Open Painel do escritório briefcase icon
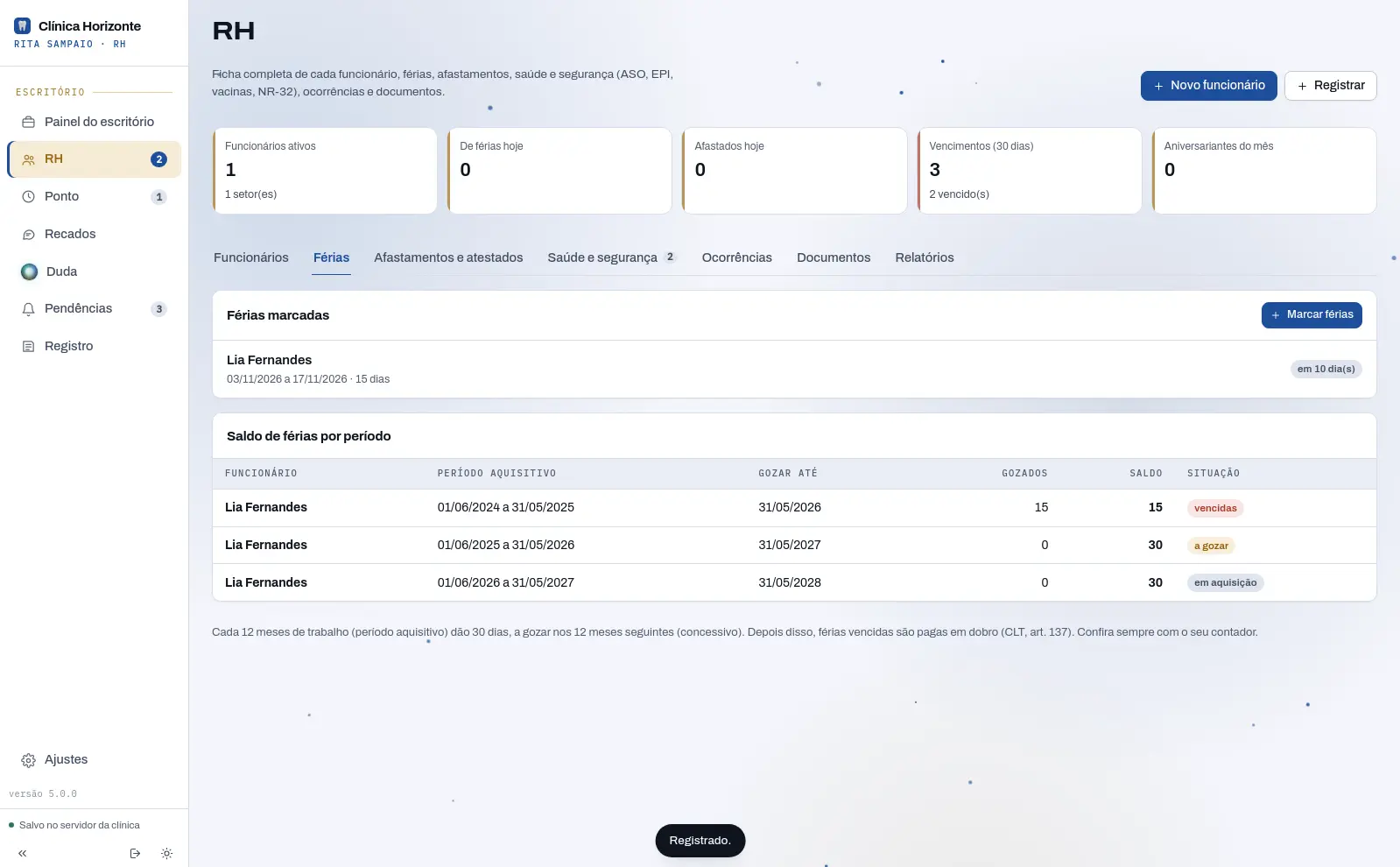The height and width of the screenshot is (867, 1400). click(x=28, y=122)
